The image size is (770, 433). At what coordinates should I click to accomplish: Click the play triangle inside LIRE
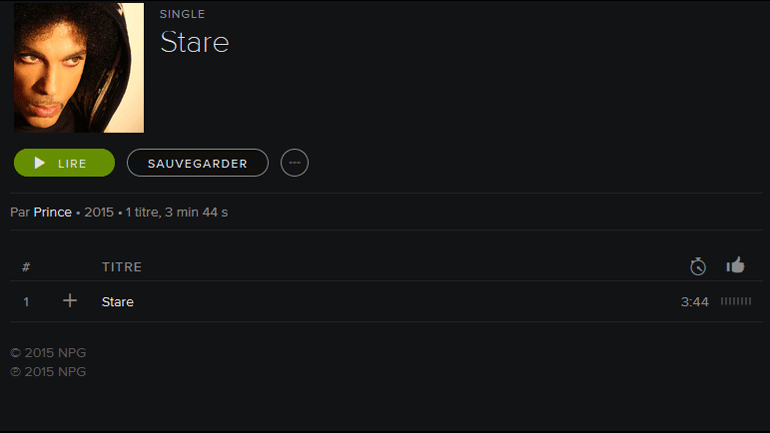click(x=39, y=163)
